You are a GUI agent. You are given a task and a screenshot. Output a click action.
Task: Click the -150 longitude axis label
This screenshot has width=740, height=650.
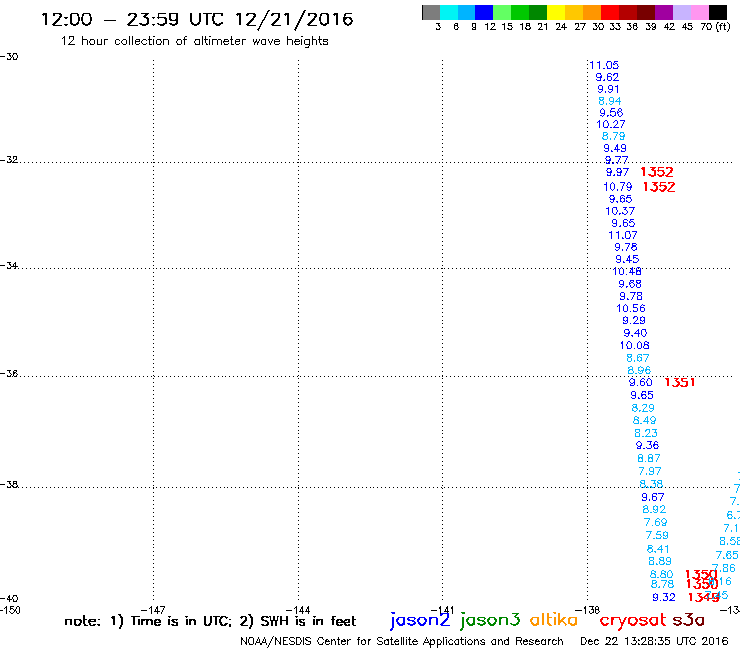(x=10, y=610)
